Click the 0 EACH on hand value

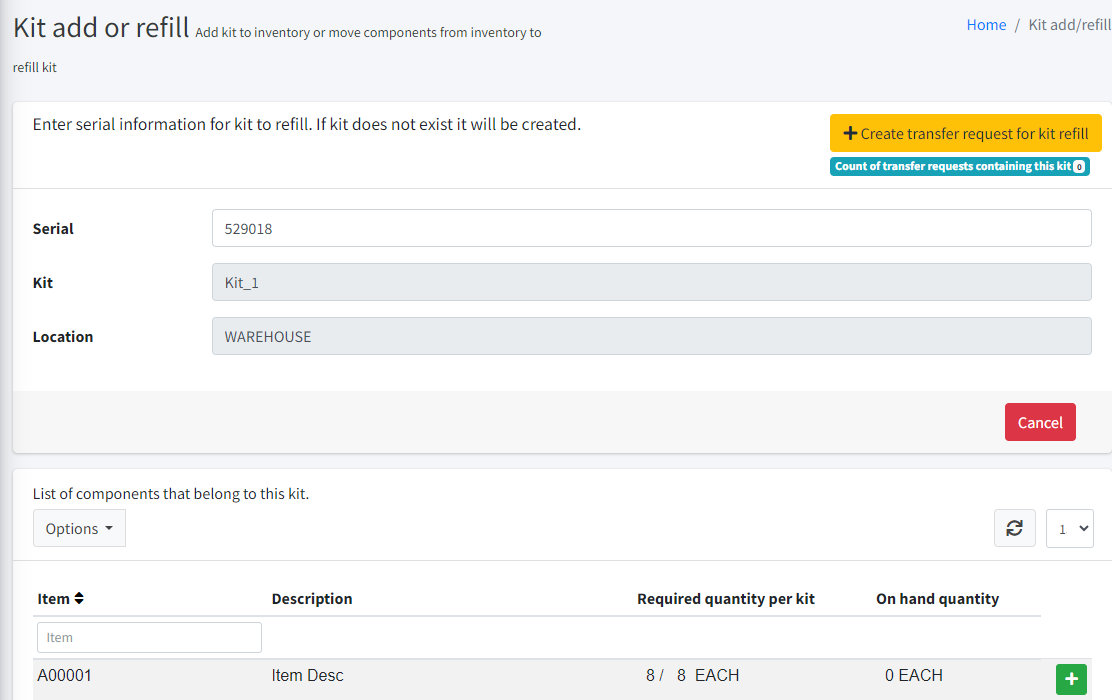pyautogui.click(x=913, y=676)
